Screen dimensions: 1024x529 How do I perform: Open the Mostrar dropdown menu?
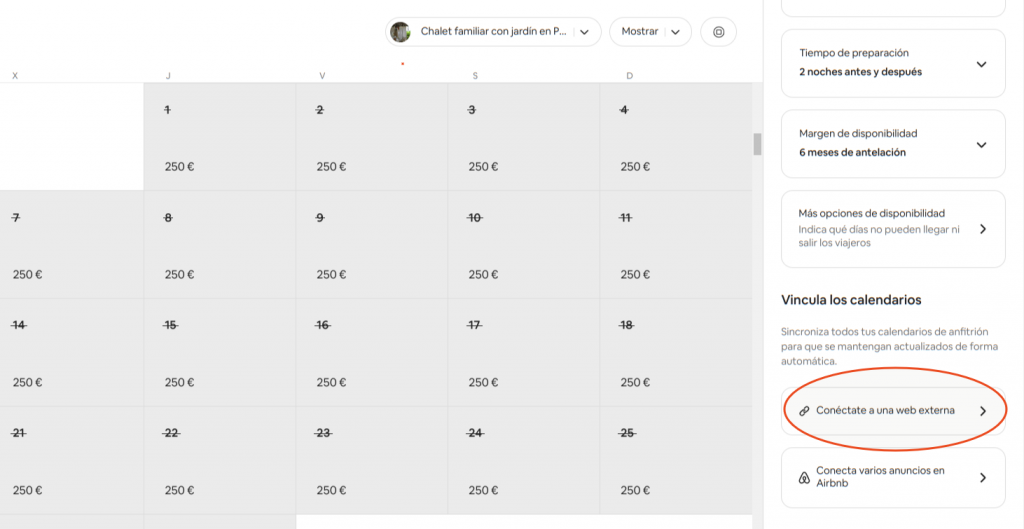pos(650,32)
